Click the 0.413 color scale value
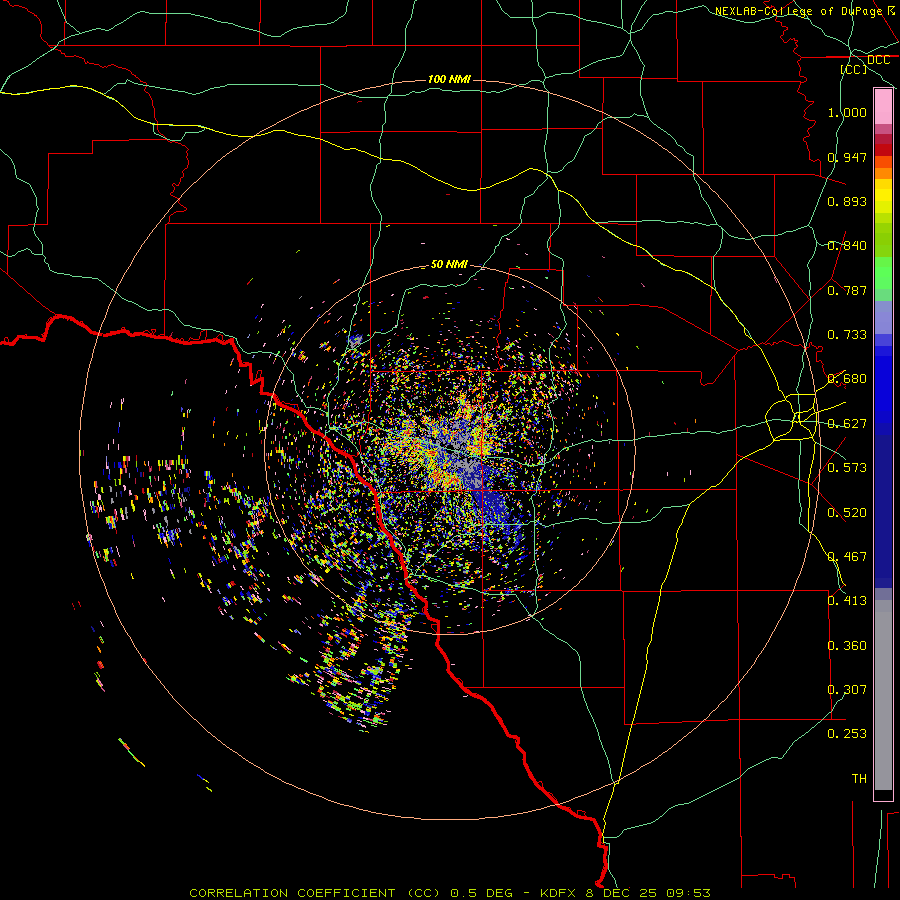 (x=847, y=601)
